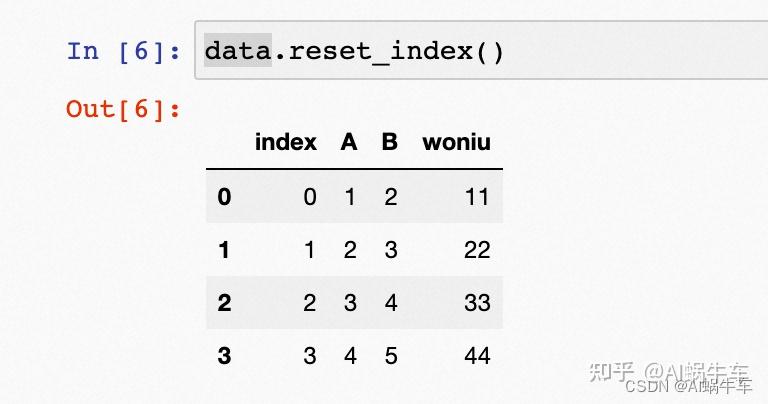Screen dimensions: 768x404
Task: Click the woniu value 33
Action: pos(477,303)
